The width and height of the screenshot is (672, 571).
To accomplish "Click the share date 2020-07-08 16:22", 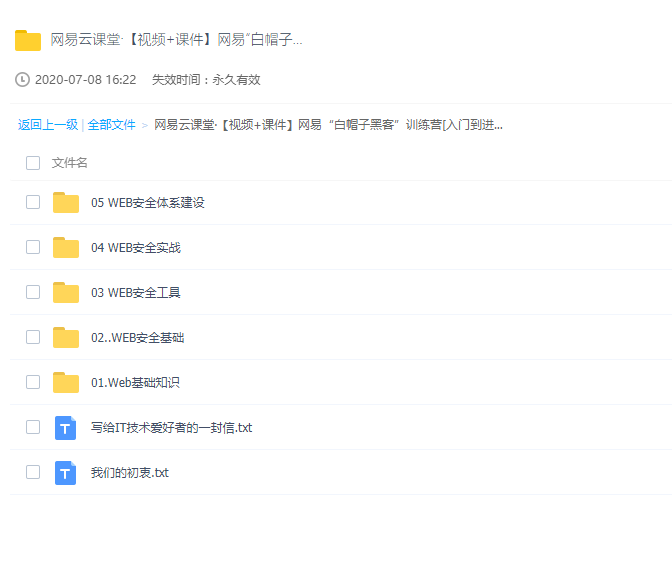I will (x=85, y=80).
